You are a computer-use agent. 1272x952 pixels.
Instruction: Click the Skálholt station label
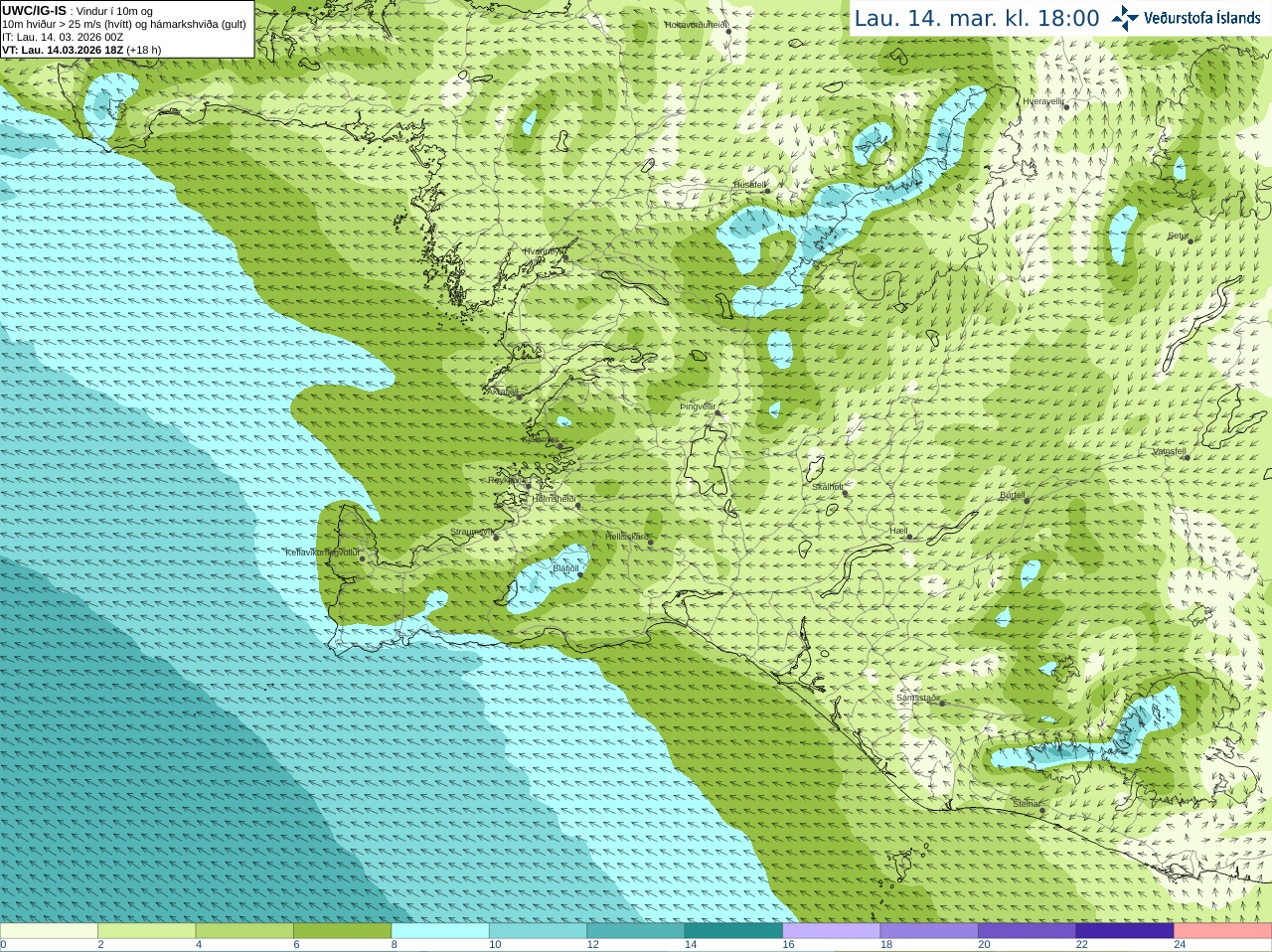tap(827, 487)
